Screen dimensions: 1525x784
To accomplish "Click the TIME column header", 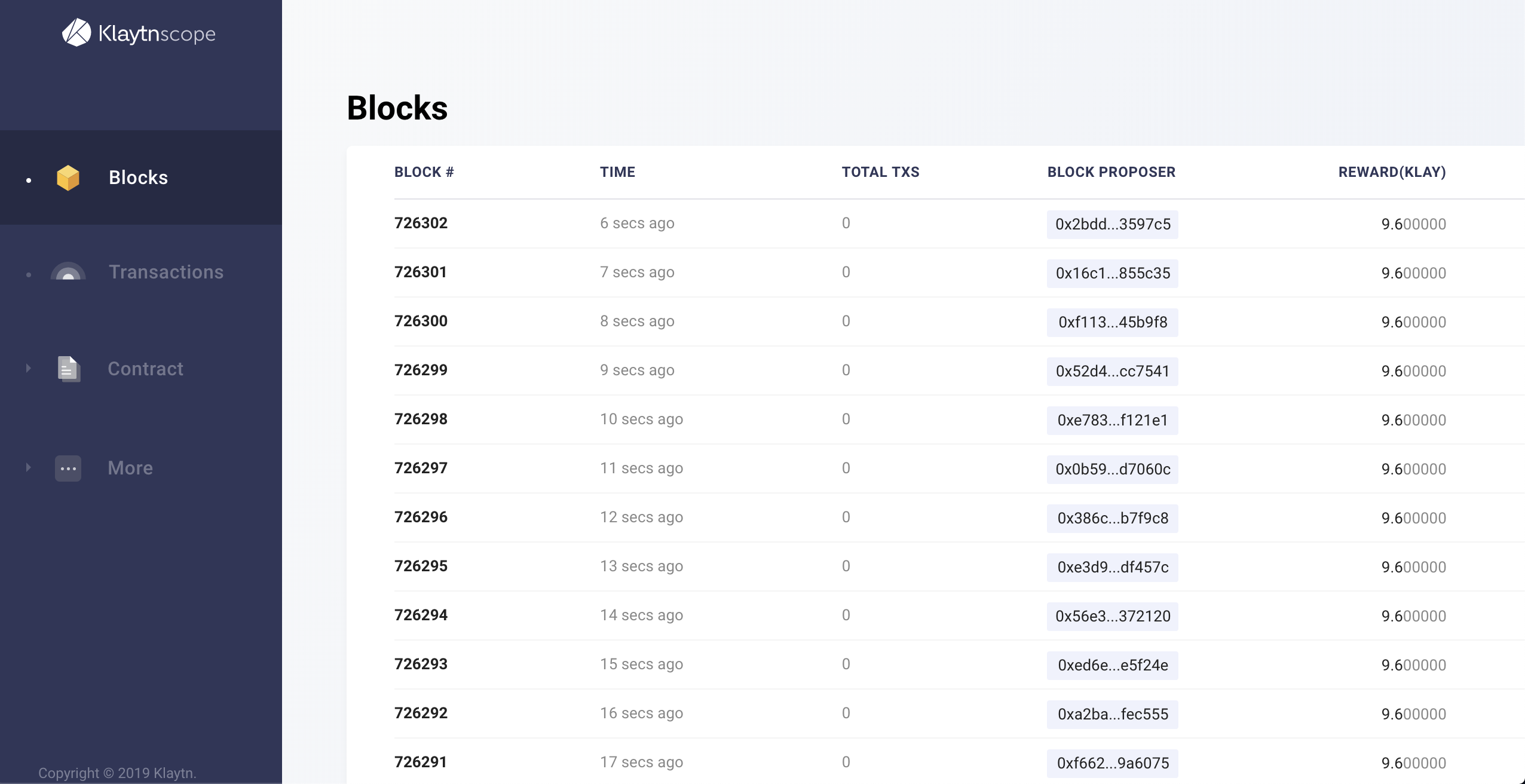I will point(617,172).
